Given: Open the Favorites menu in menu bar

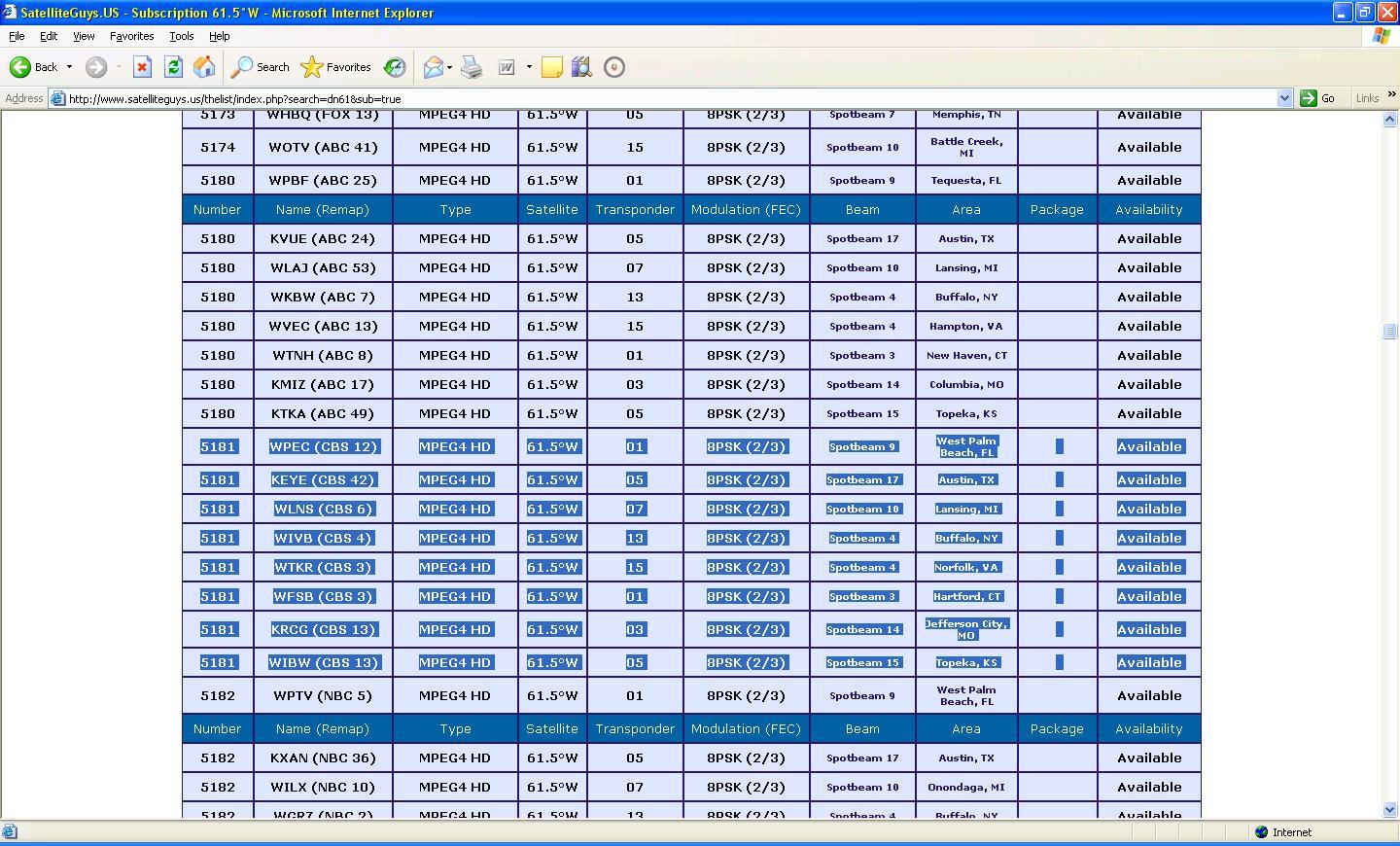Looking at the screenshot, I should click(x=131, y=36).
